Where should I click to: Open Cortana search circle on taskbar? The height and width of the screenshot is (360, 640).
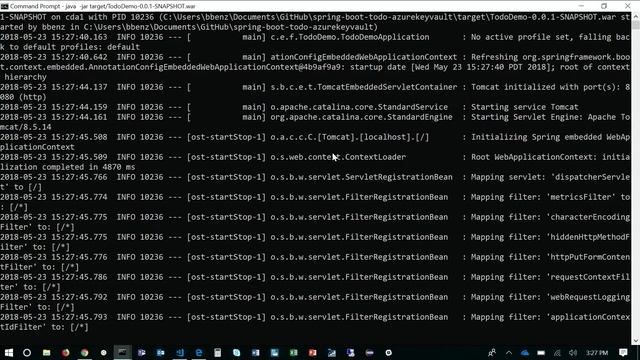coord(27,353)
